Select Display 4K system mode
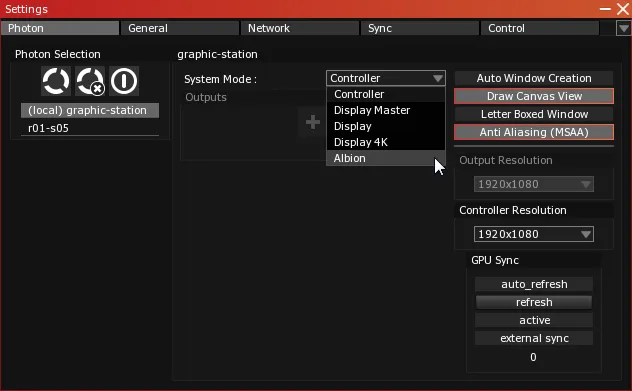Screen dimensions: 632x391 386,142
